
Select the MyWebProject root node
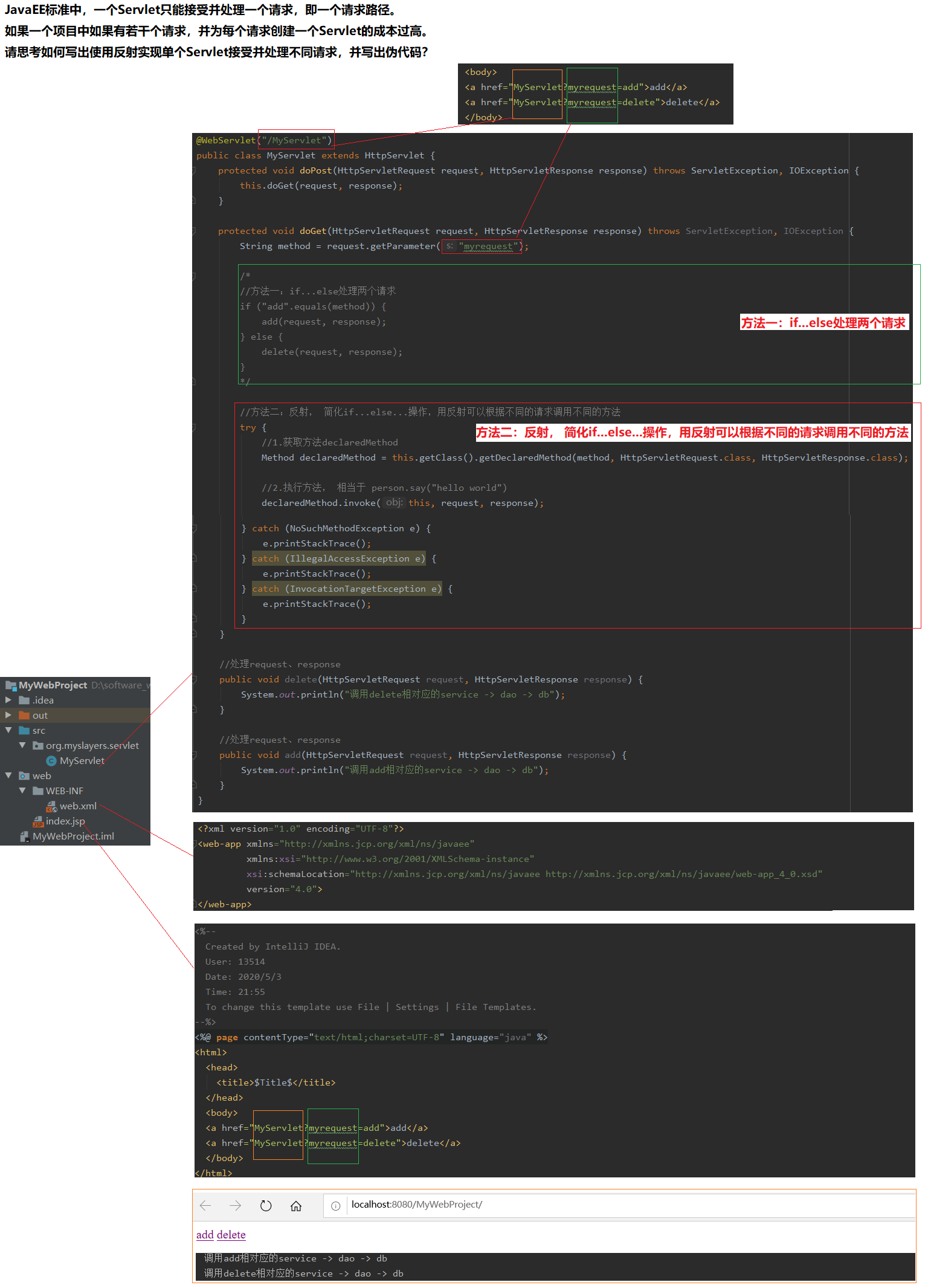(53, 685)
